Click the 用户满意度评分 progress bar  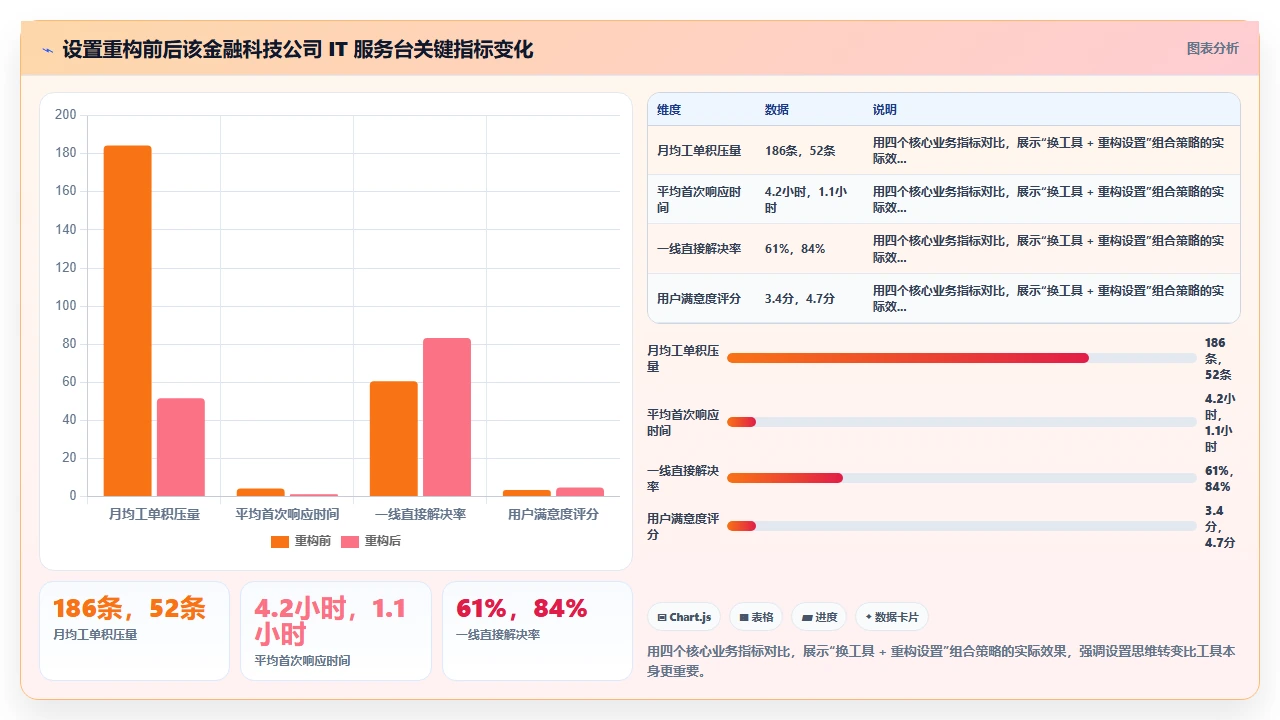point(961,526)
